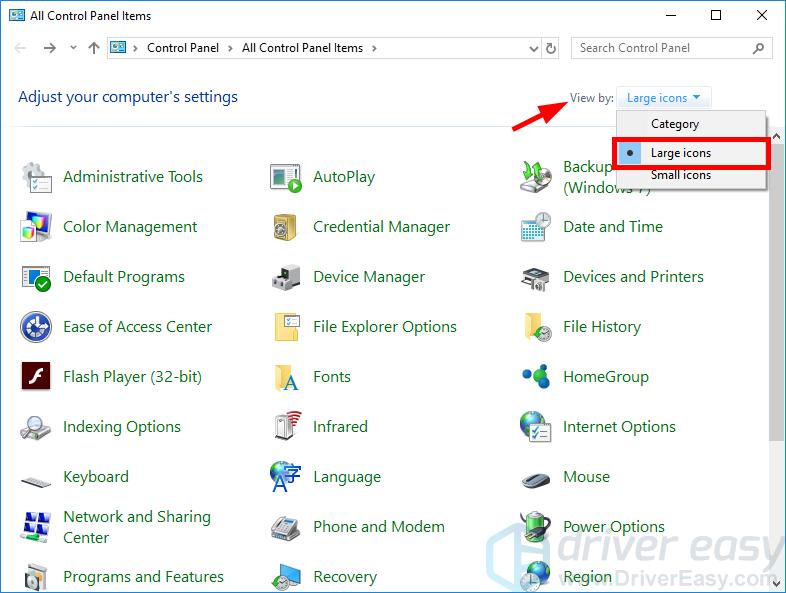This screenshot has height=593, width=786.
Task: Choose Category from the view menu
Action: [675, 124]
